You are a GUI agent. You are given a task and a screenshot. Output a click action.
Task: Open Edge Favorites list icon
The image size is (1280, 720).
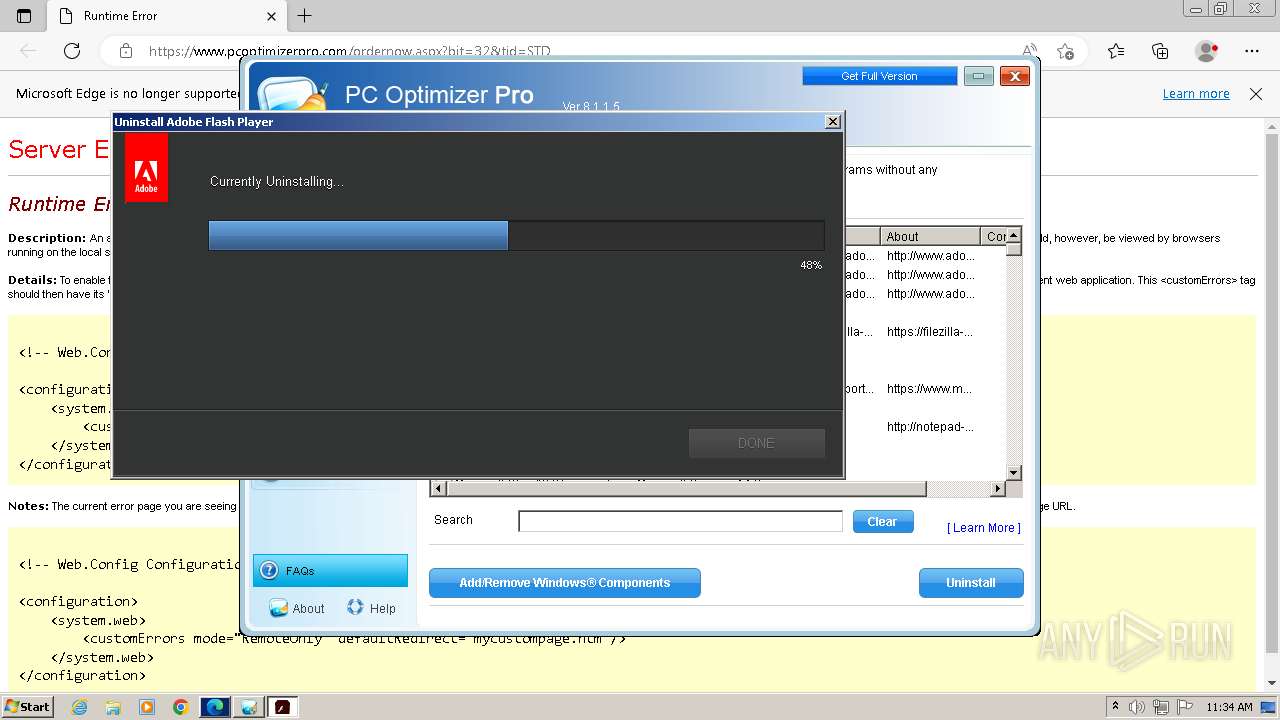point(1116,51)
